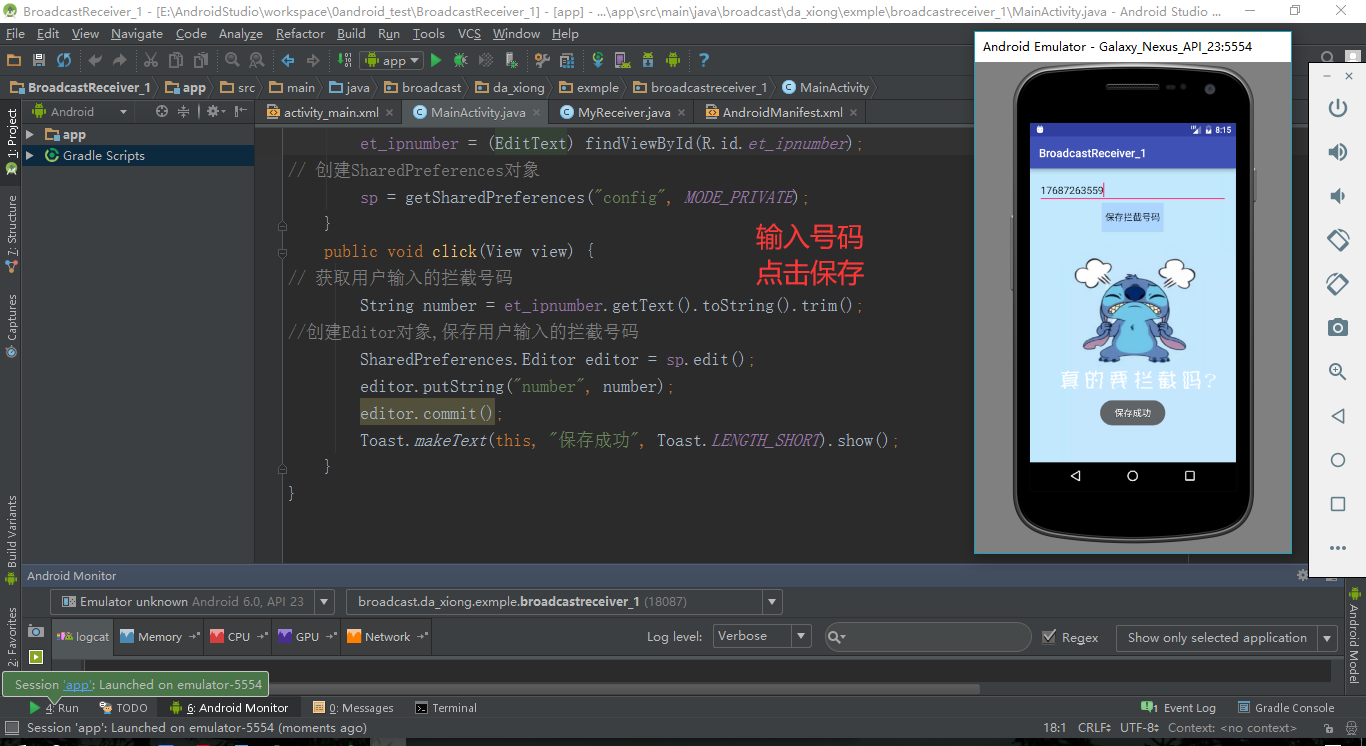Click the Replace icon in toolbar
Screen dimensions: 1366x746
257,60
